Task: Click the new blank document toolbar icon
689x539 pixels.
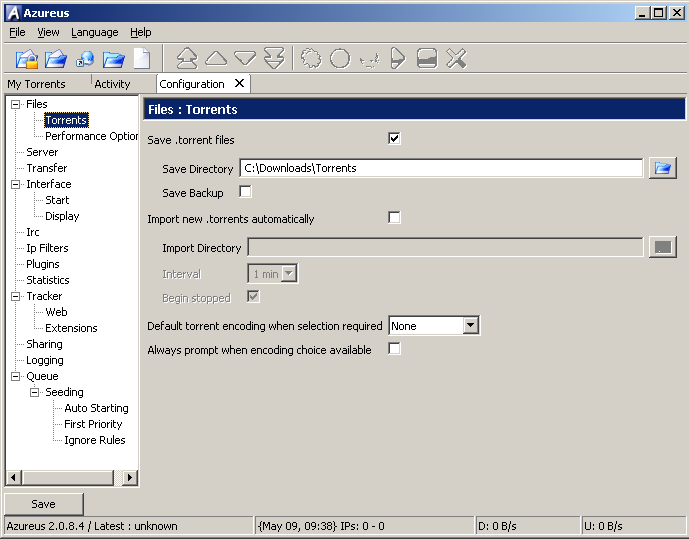Action: click(x=142, y=58)
